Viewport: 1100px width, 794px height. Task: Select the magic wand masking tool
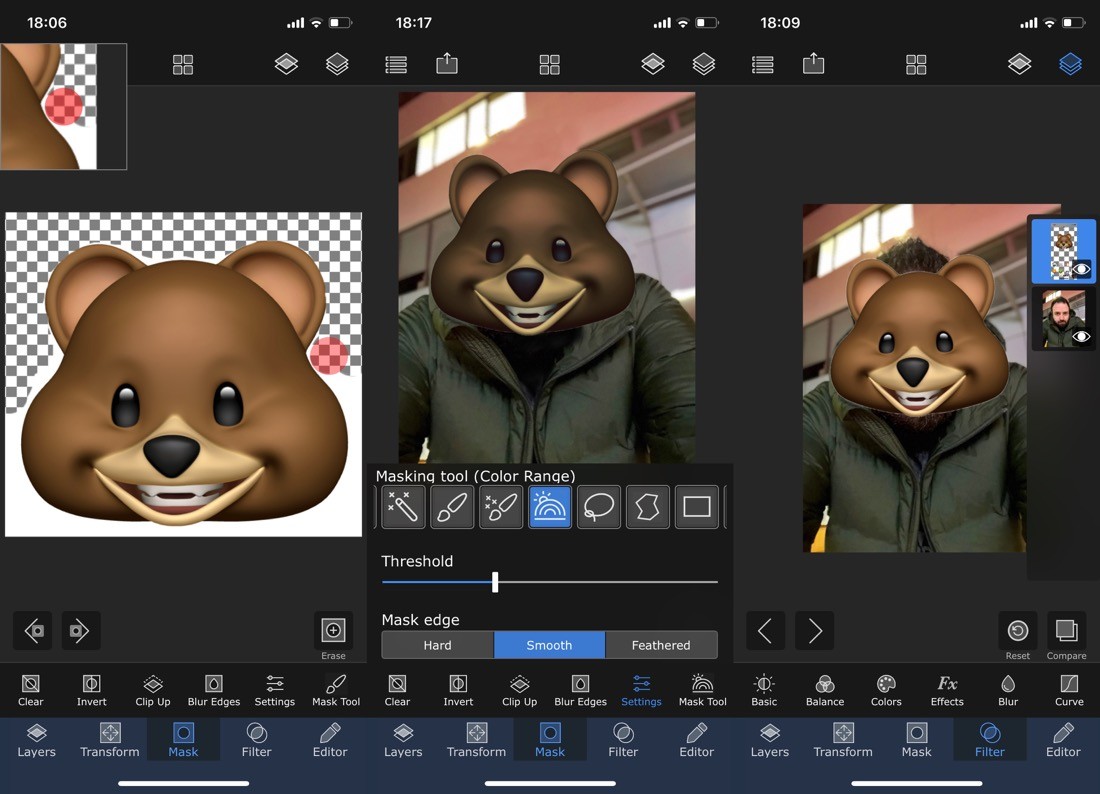(403, 506)
